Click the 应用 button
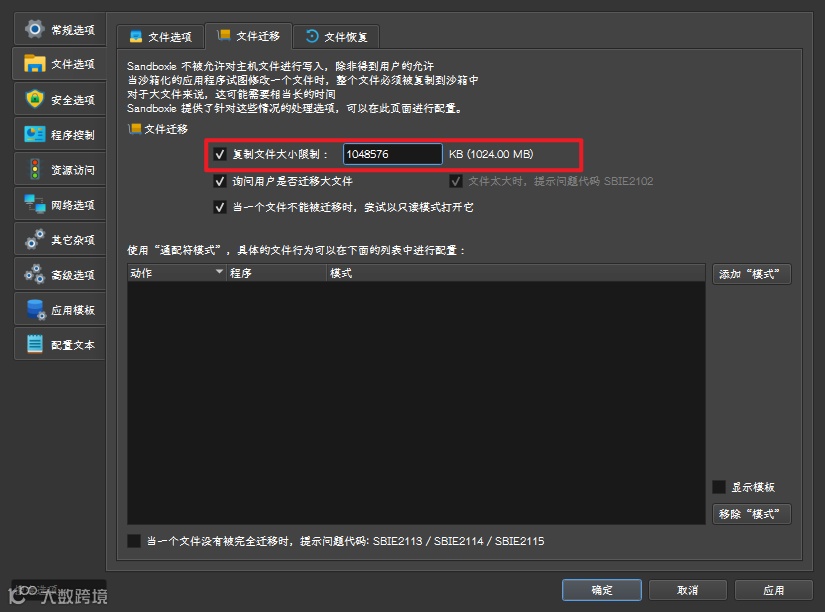The height and width of the screenshot is (612, 825). 773,590
